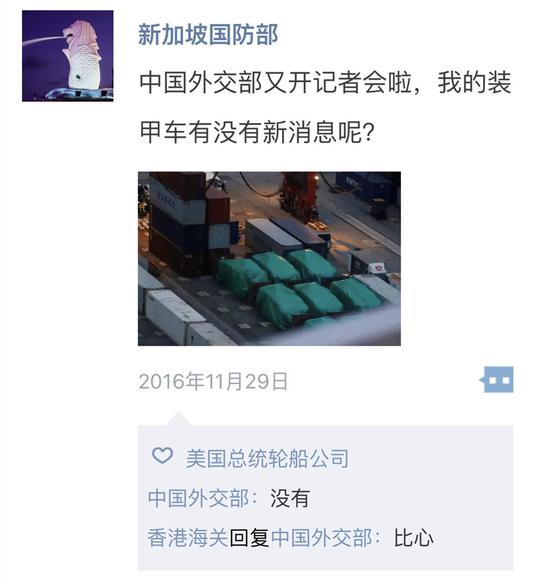Screen dimensions: 550x584
Task: Tap the 回复 word in second comment
Action: (249, 538)
